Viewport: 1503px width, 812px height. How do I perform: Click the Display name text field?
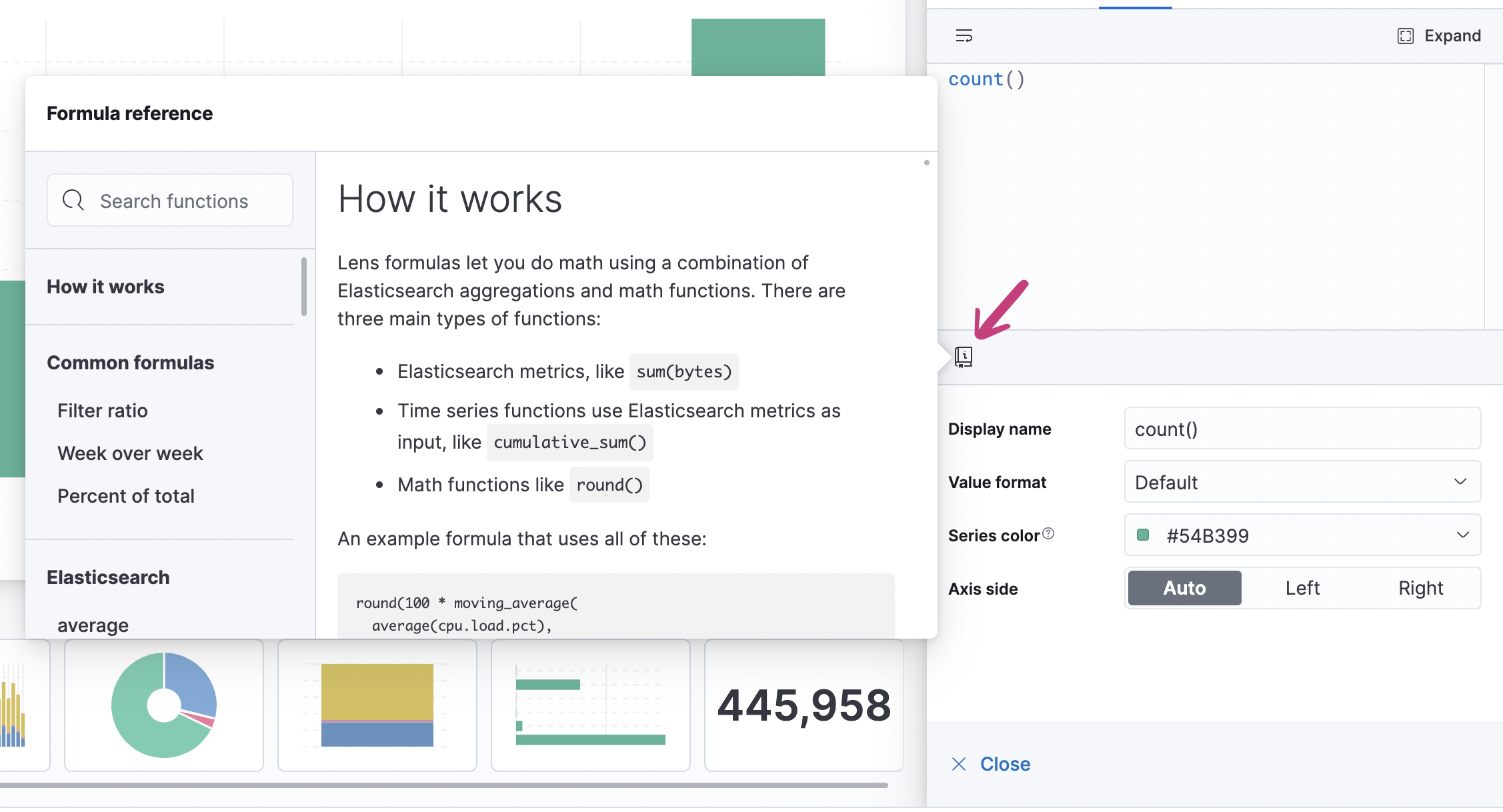[1302, 429]
